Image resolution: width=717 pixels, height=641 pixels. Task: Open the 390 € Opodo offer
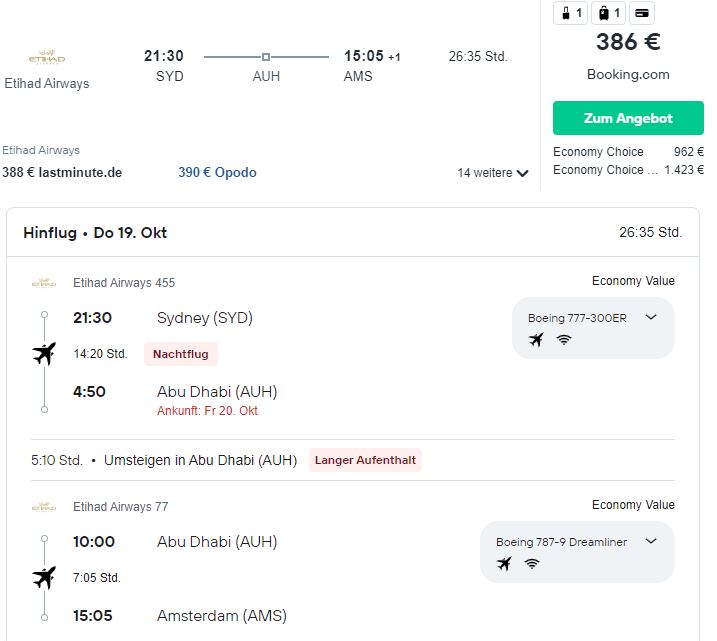pos(217,172)
